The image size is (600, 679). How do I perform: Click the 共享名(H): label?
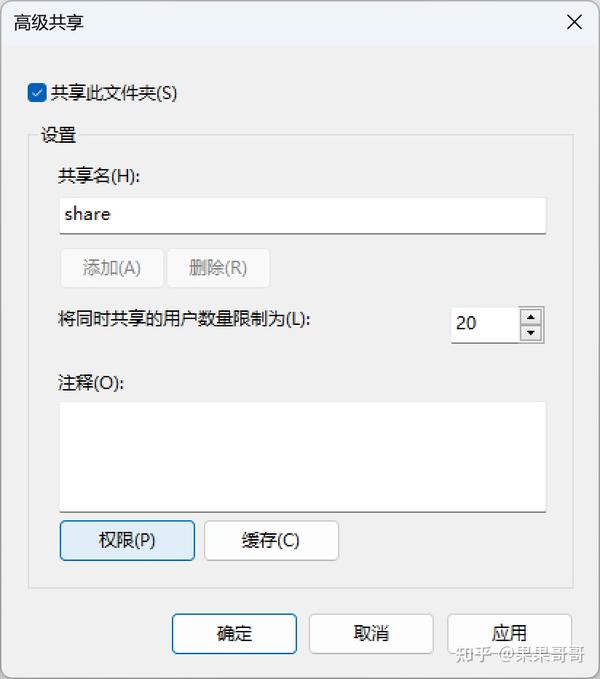pyautogui.click(x=99, y=176)
